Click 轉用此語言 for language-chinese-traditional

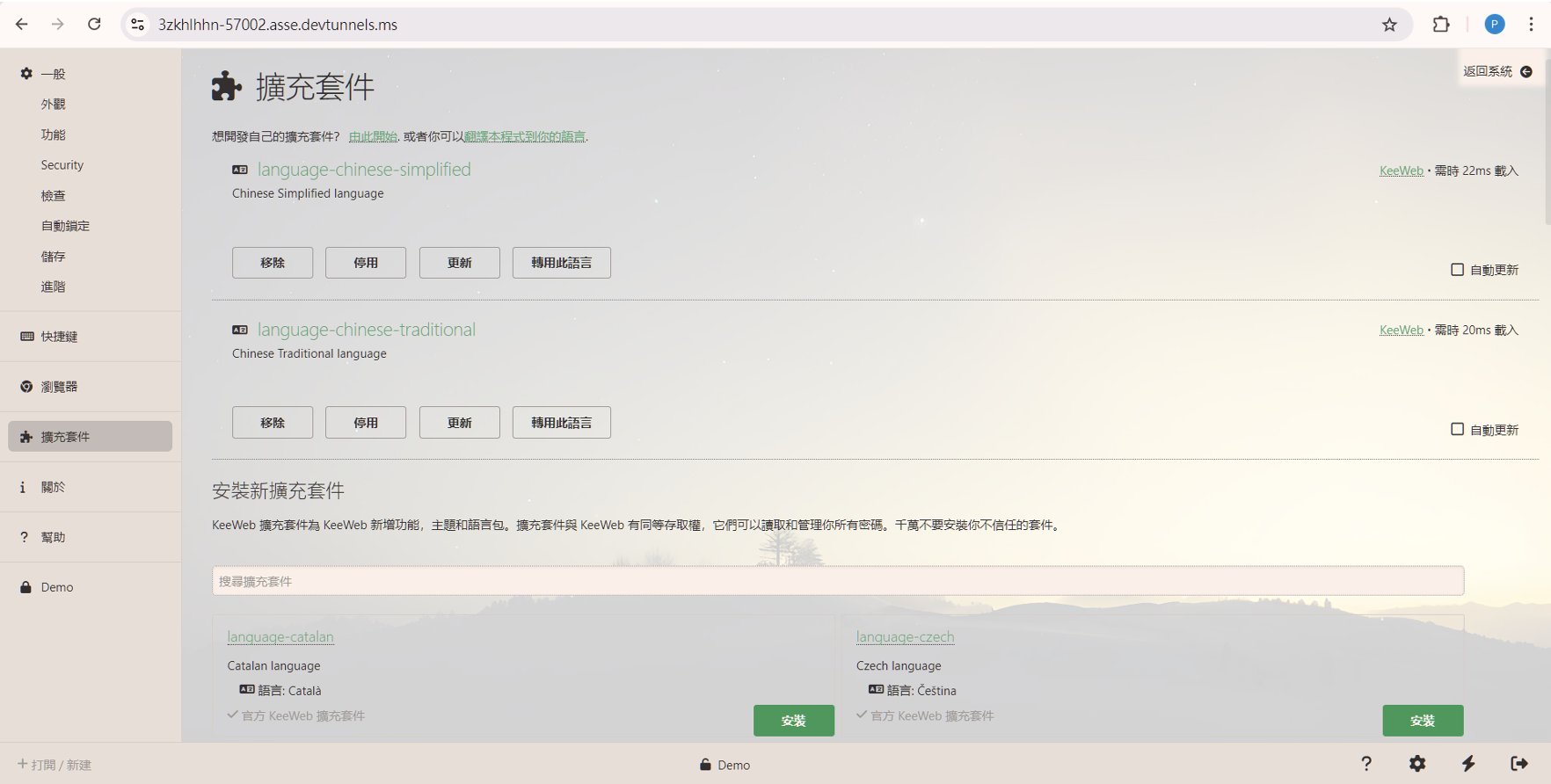coord(562,423)
